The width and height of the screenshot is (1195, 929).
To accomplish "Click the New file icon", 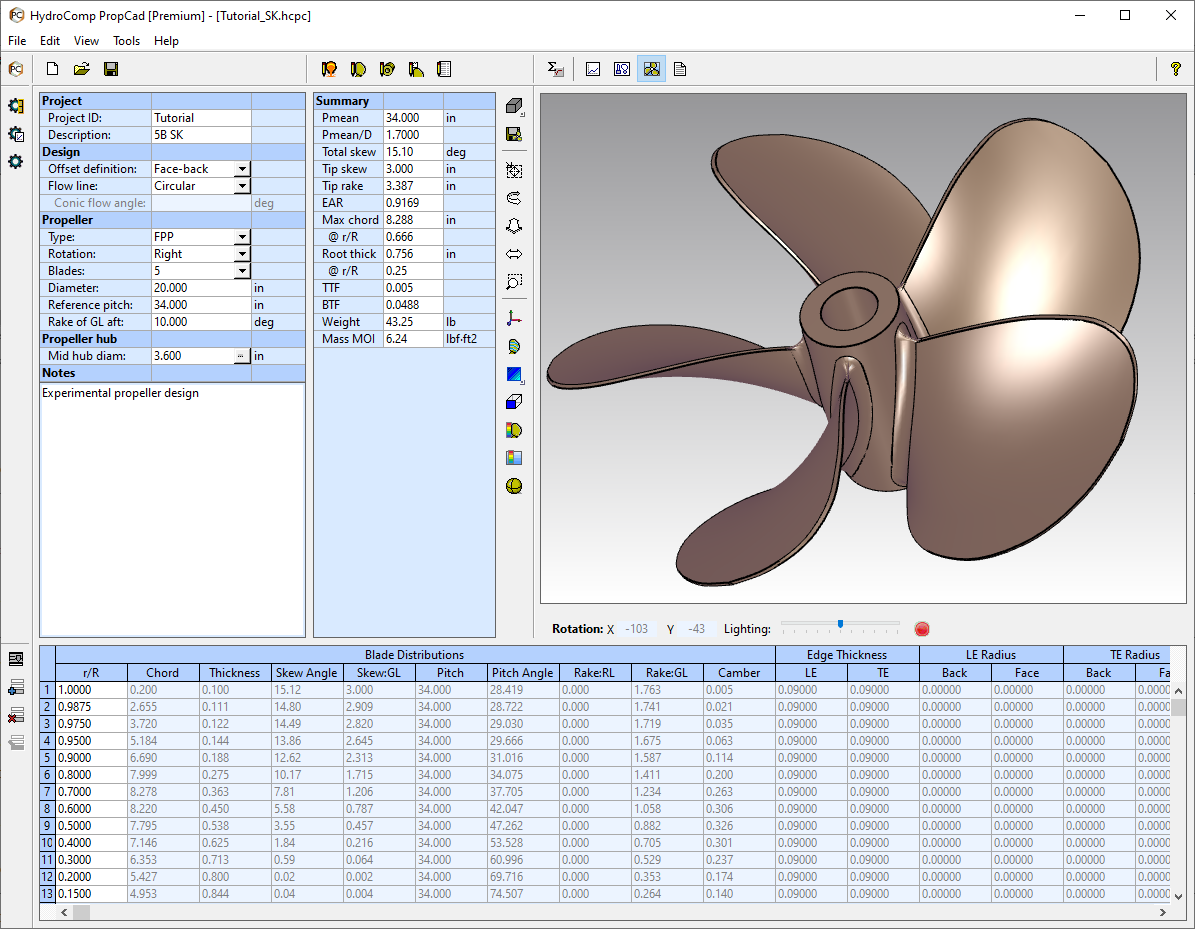I will pyautogui.click(x=53, y=69).
